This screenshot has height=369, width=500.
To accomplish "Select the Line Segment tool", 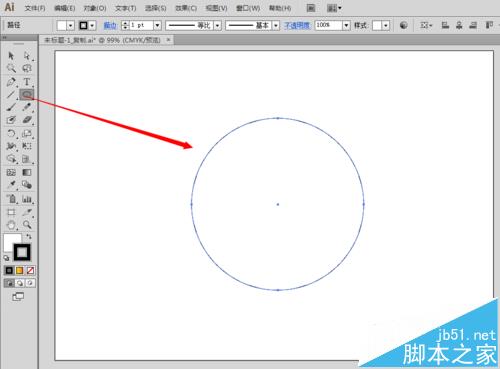I will click(x=11, y=95).
